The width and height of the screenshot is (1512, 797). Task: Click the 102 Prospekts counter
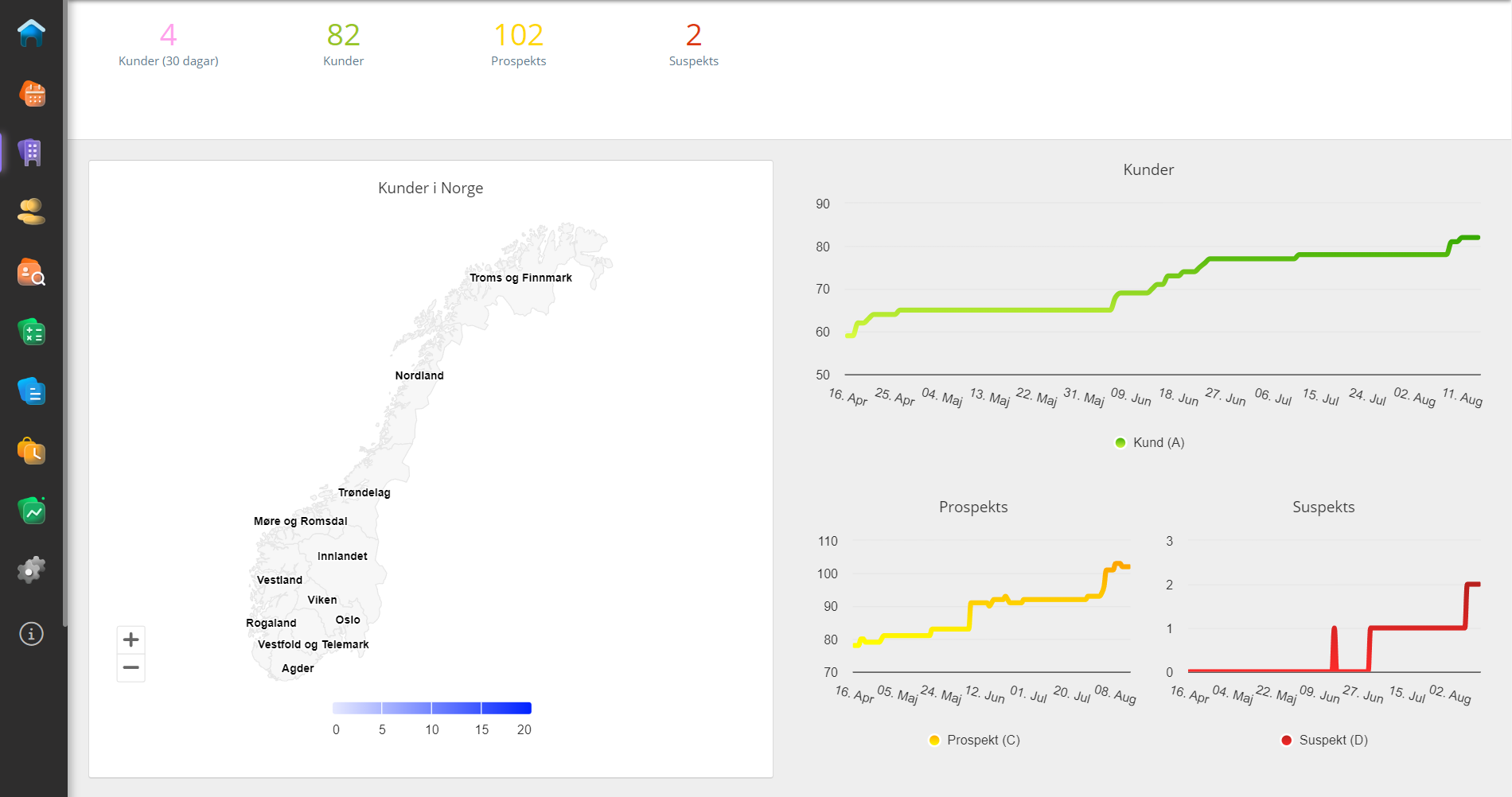tap(518, 44)
